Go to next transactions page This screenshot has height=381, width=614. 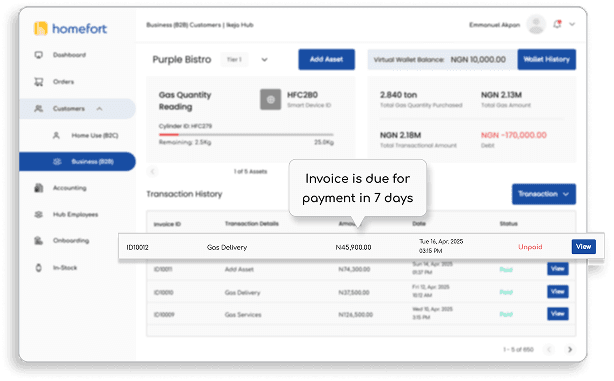(x=570, y=349)
